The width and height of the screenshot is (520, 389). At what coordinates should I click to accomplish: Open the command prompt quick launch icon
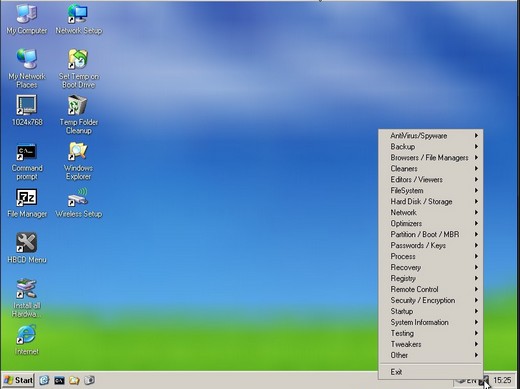tap(59, 380)
